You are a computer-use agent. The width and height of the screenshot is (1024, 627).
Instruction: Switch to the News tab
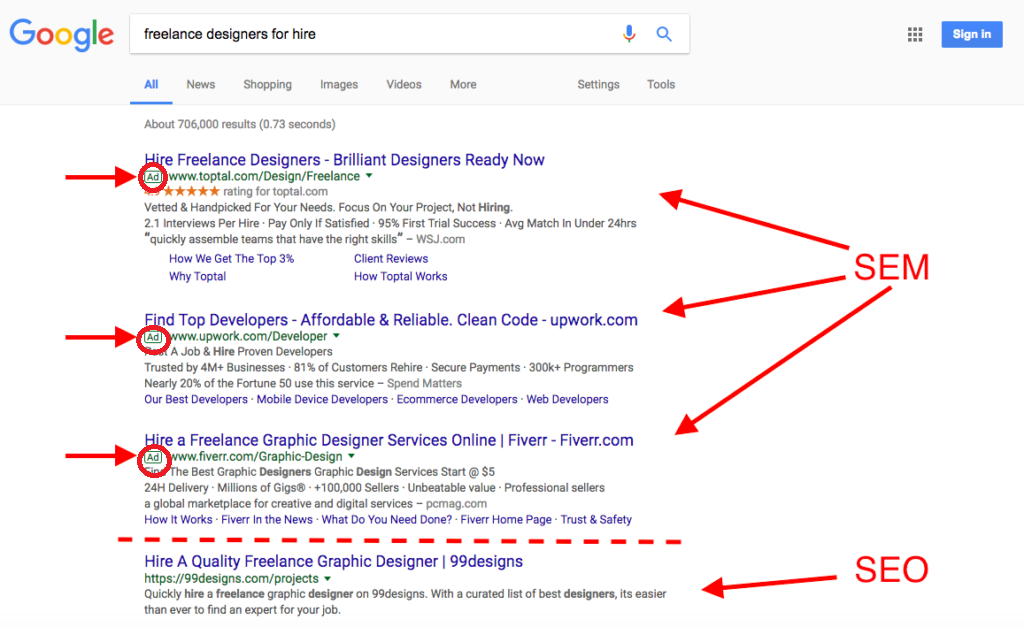200,84
